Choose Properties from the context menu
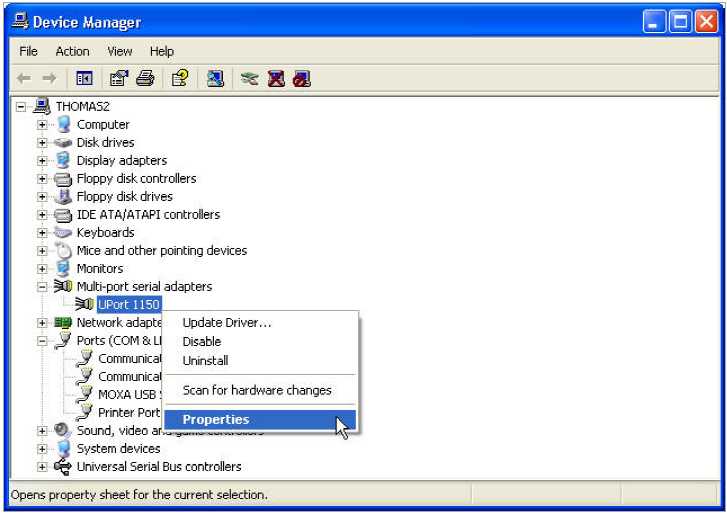 pos(216,420)
